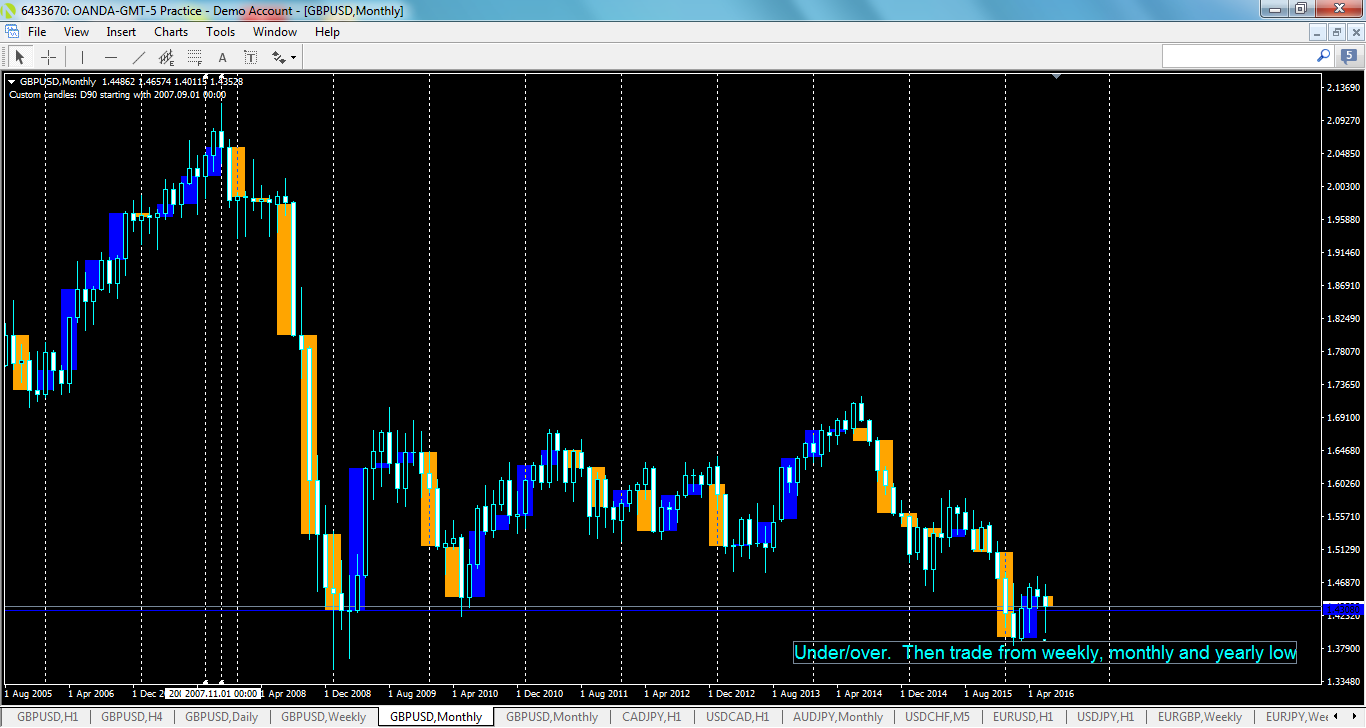Open the Arrows tool dropdown
Screen dimensions: 1366x728
293,57
